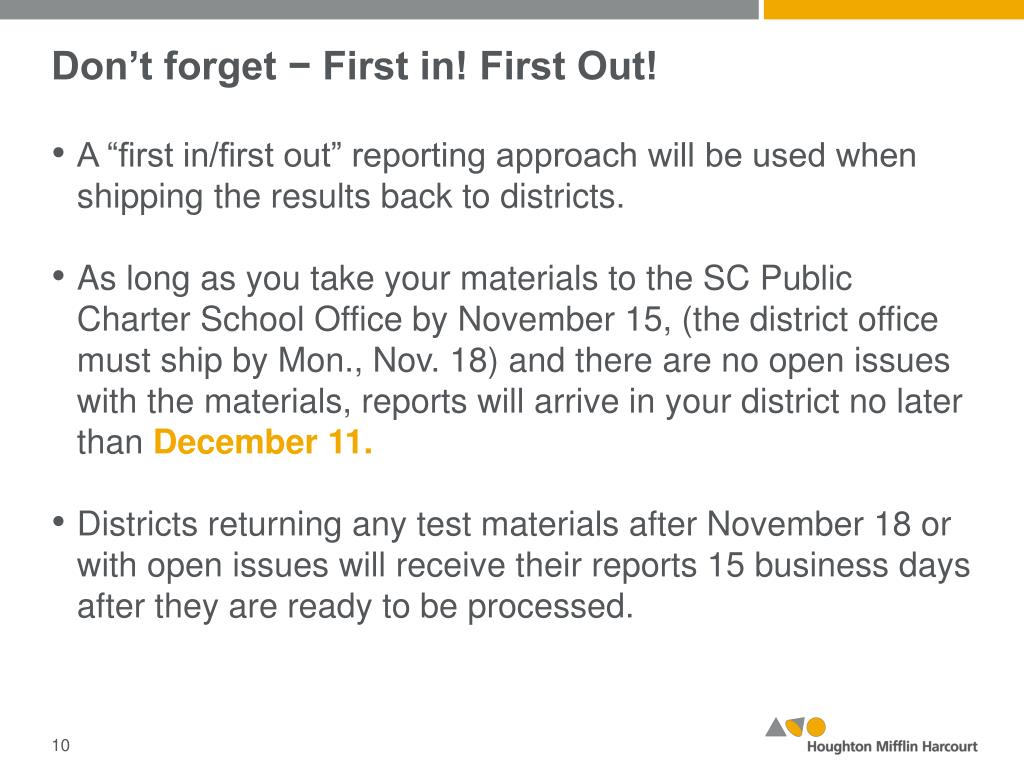Click the second bullet point marker
The height and width of the screenshot is (768, 1024).
(59, 276)
